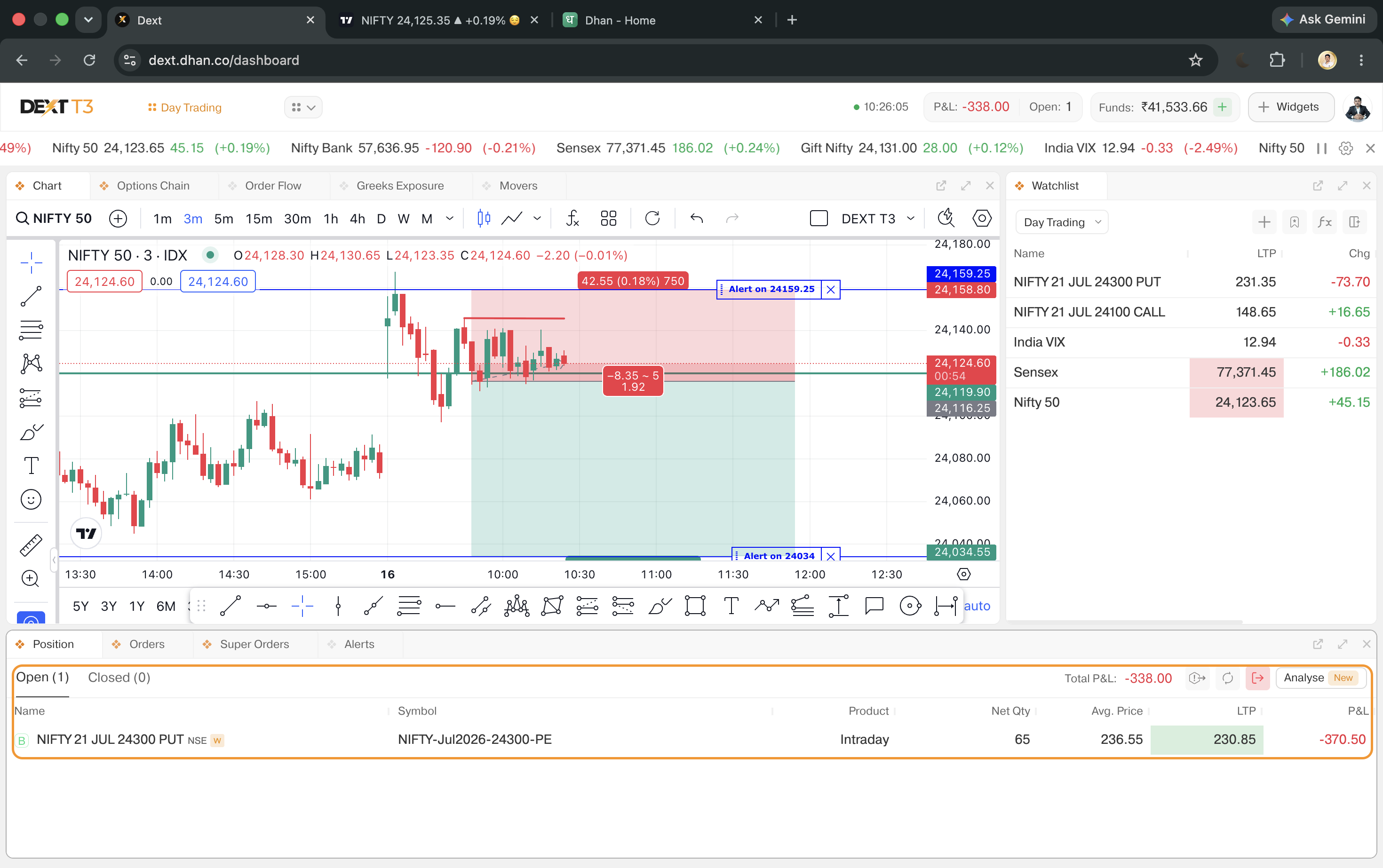Undo the last chart action
This screenshot has width=1383, height=868.
(x=697, y=219)
